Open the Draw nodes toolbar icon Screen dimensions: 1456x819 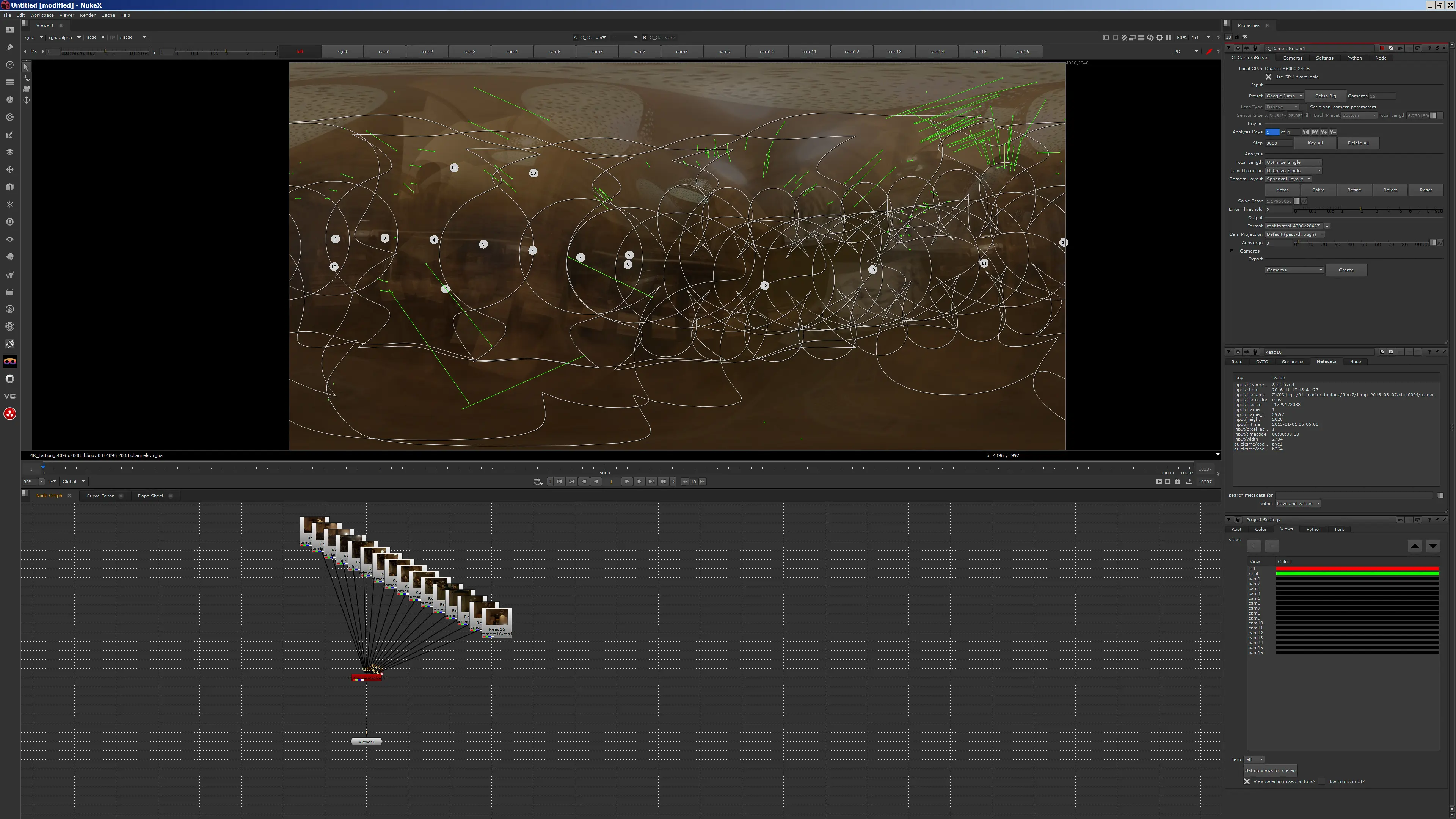[9, 47]
